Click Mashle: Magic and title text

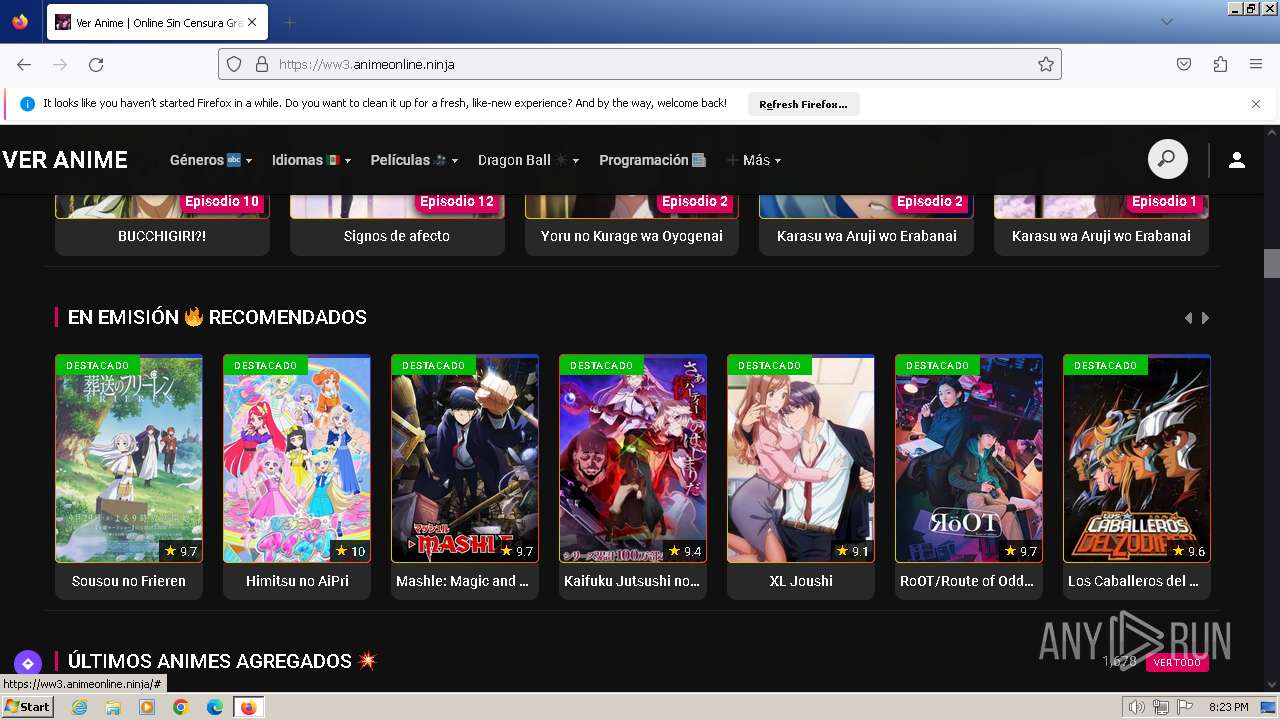[463, 581]
